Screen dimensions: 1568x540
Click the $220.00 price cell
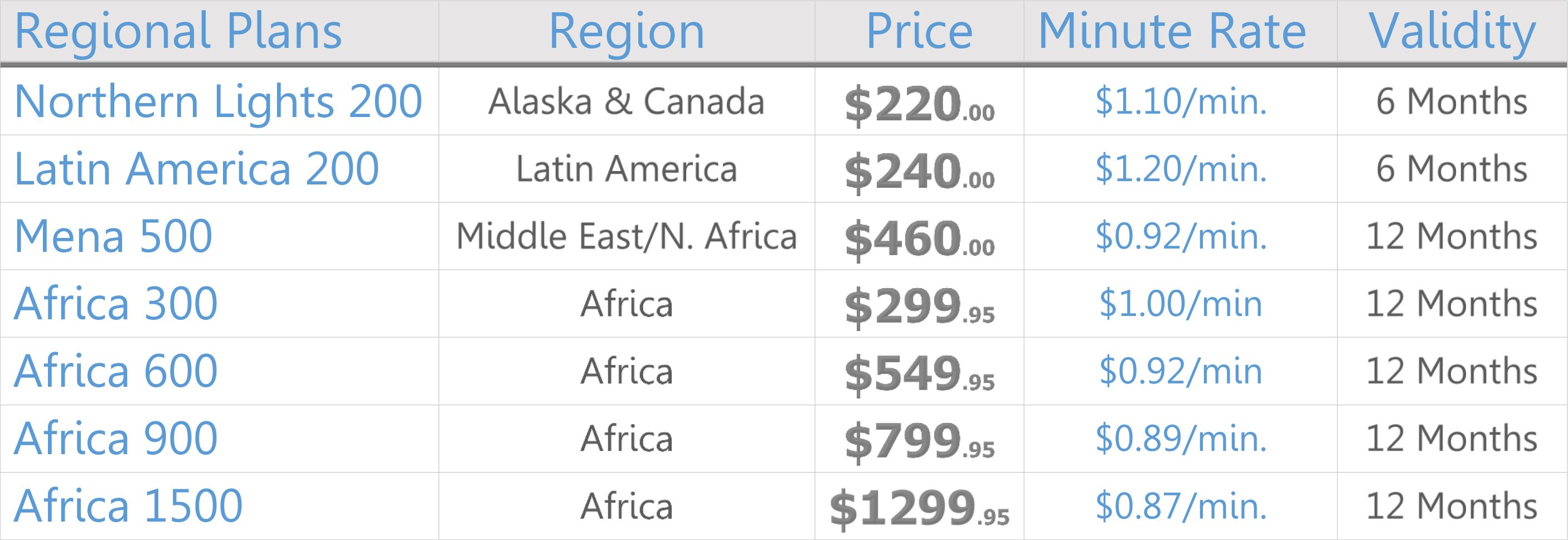919,104
